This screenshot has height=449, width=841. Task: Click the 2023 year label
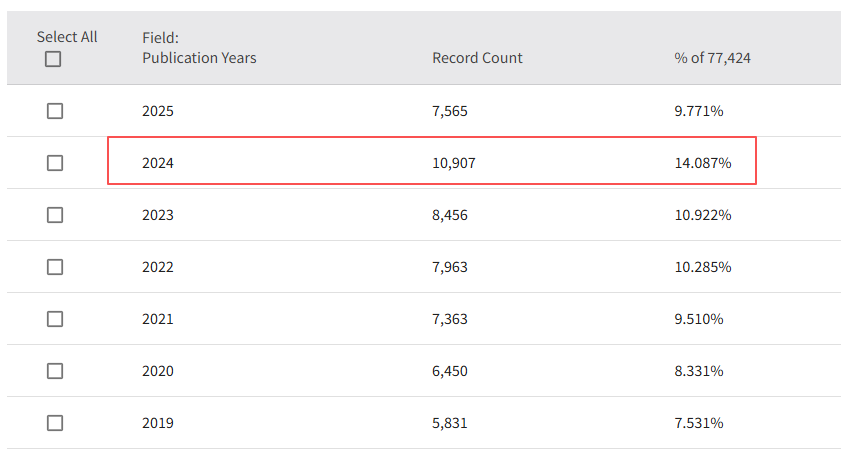[x=158, y=215]
